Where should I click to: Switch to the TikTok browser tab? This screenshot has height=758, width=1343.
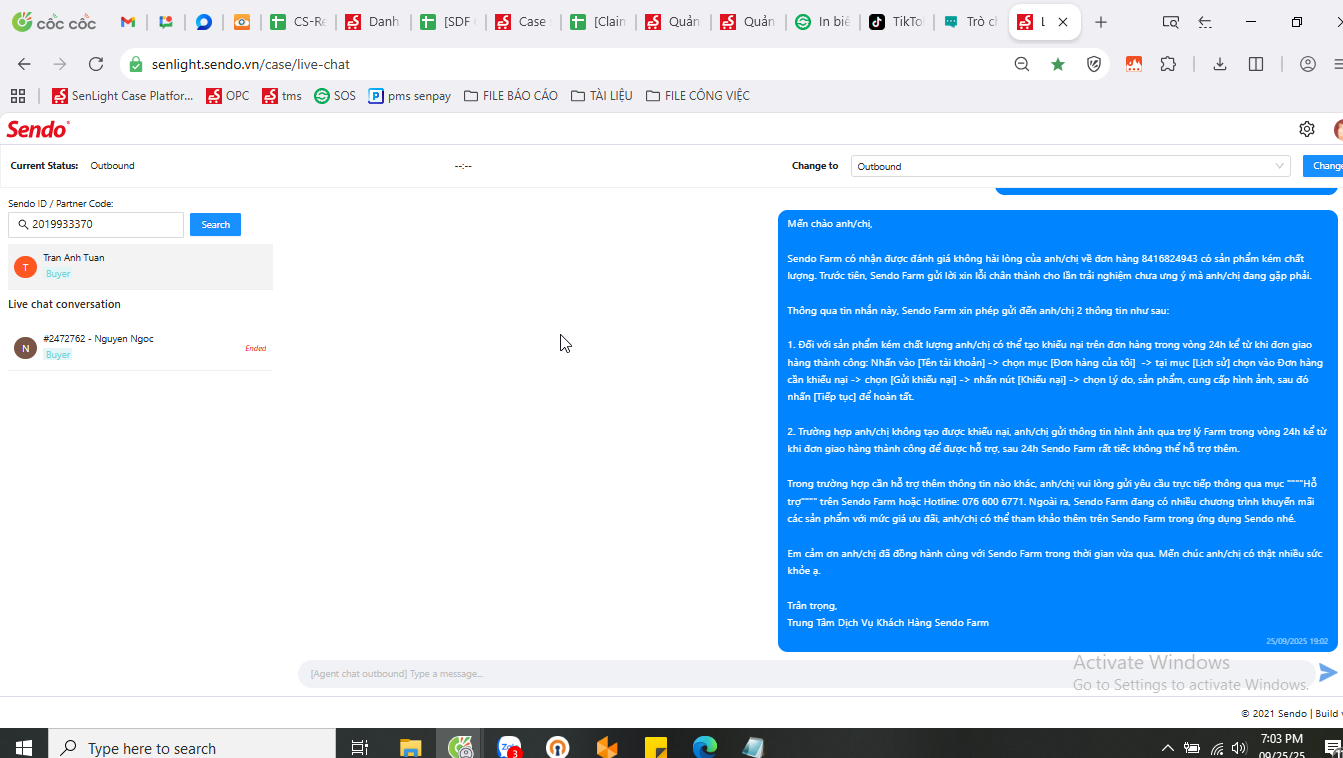(897, 22)
